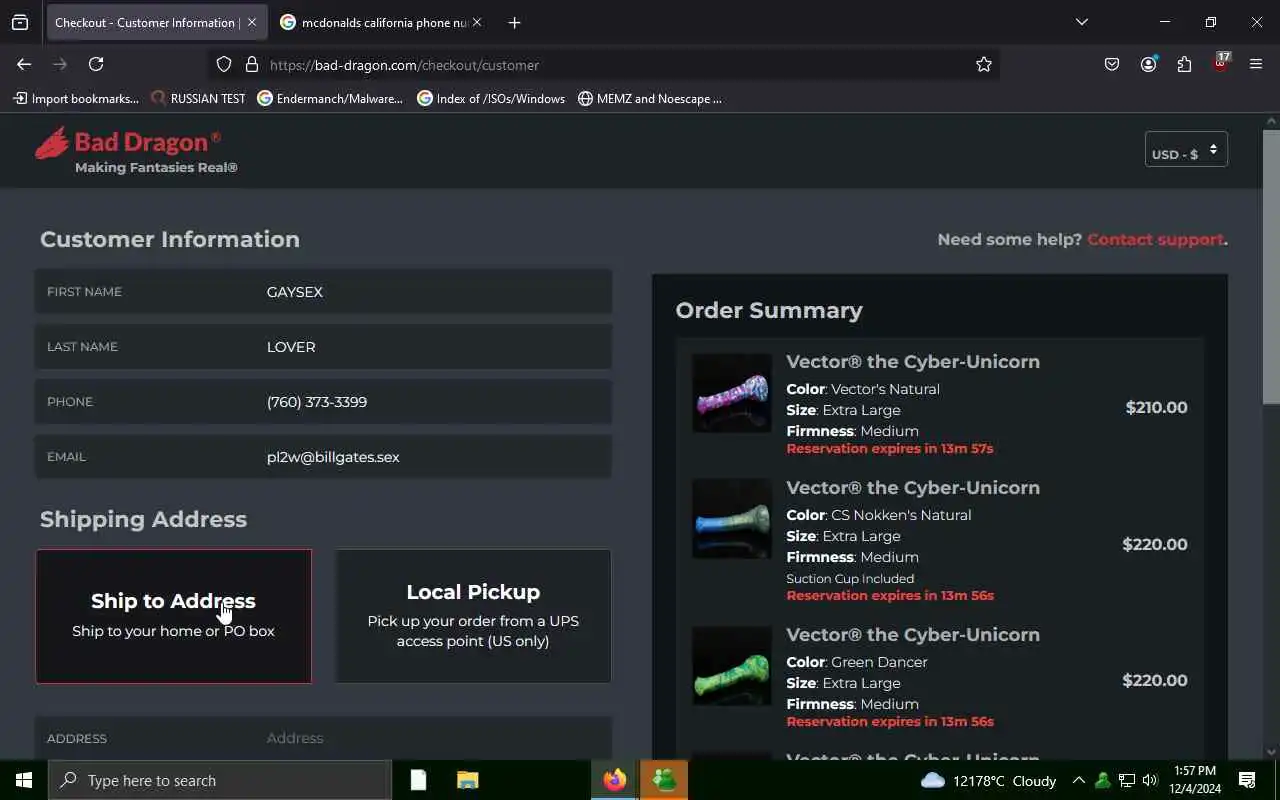Close the Checkout - Customer Information tab

pos(252,22)
